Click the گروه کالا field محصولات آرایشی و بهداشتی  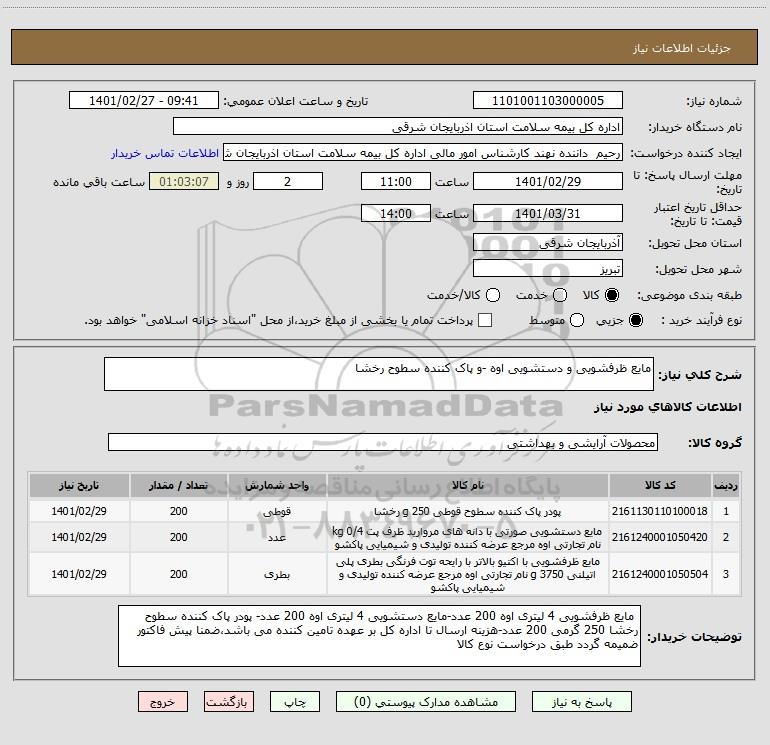tap(383, 442)
